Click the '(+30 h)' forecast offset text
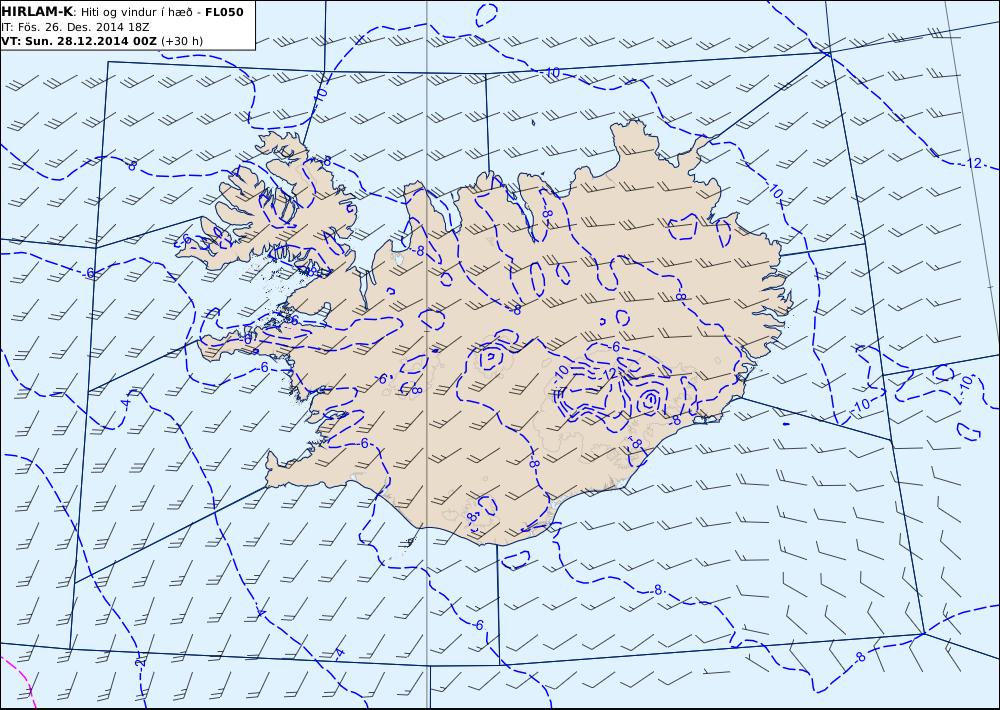1000x710 pixels. [182, 41]
